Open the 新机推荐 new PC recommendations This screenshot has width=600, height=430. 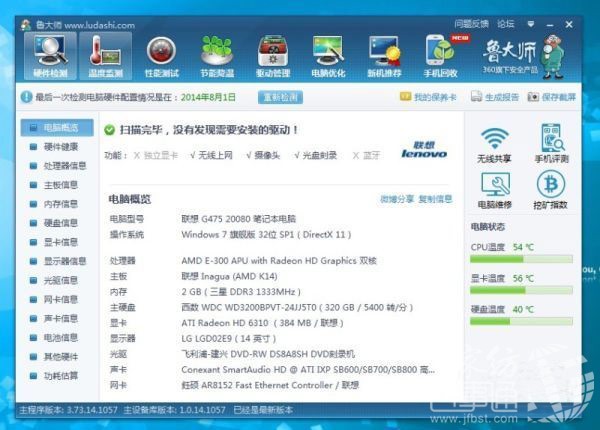click(x=384, y=57)
